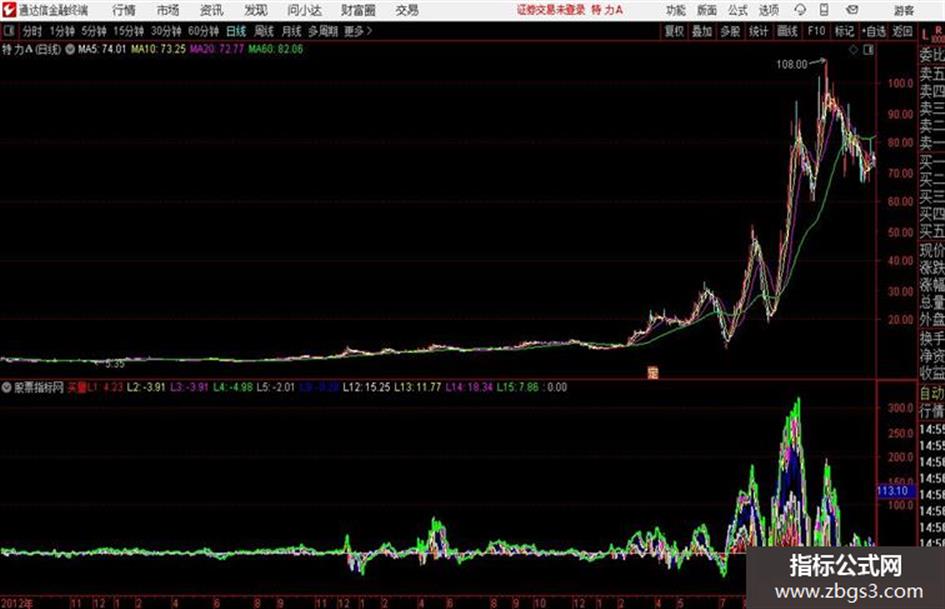Viewport: 945px width, 609px height.
Task: Click the mobile phone icon
Action: coord(824,10)
